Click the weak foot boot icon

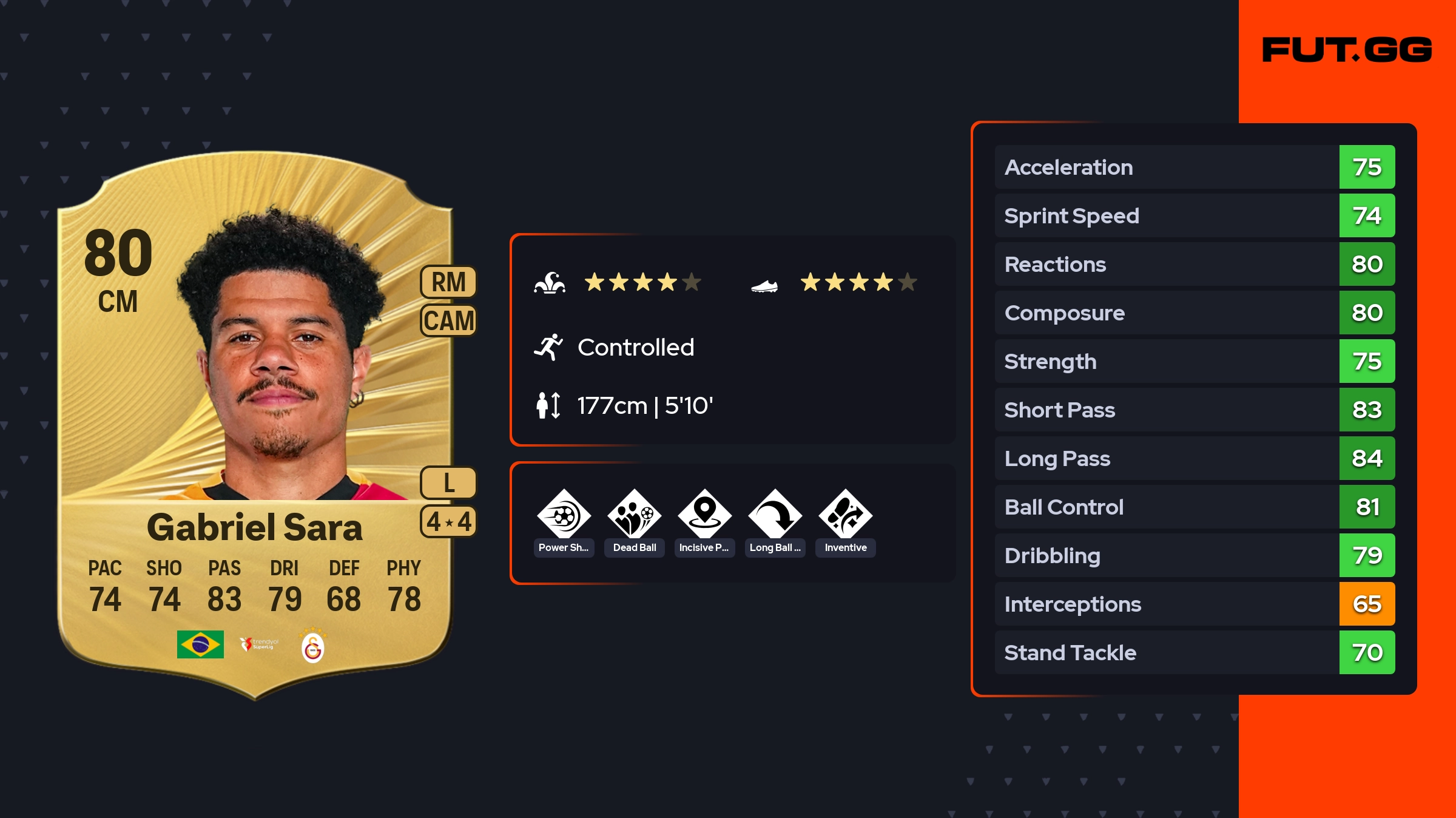tap(764, 285)
